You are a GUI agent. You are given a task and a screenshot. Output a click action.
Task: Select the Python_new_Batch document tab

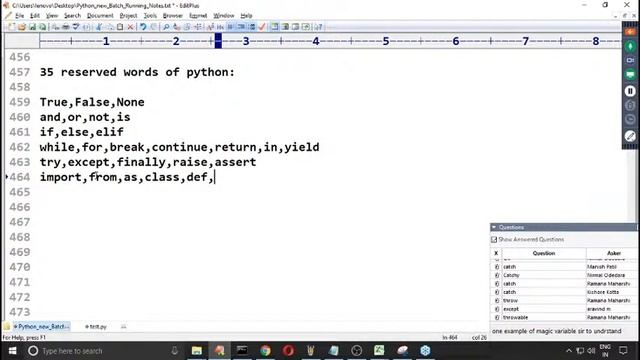(41, 327)
